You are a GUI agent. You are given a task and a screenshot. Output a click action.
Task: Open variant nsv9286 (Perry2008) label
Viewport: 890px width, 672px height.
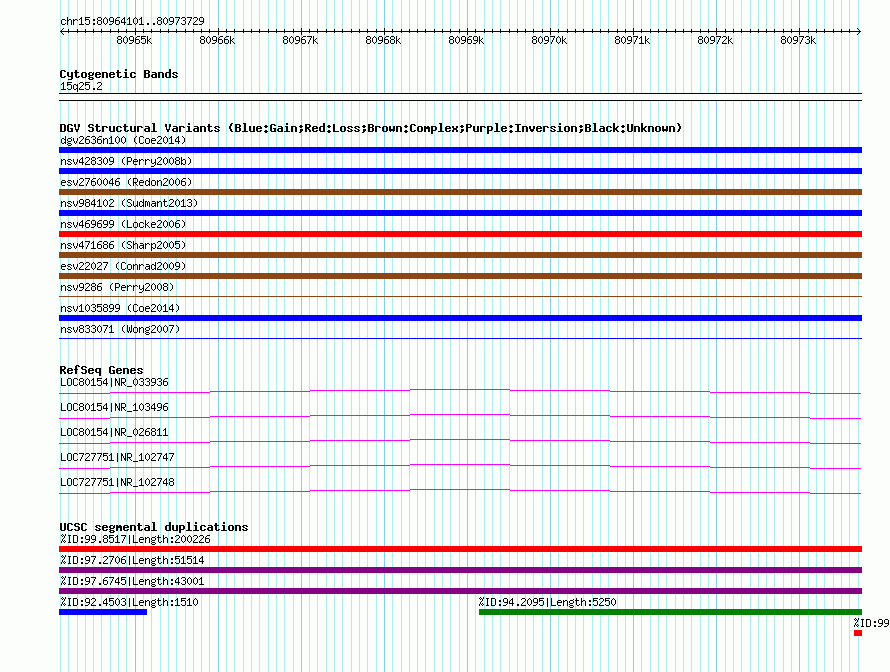click(x=117, y=287)
